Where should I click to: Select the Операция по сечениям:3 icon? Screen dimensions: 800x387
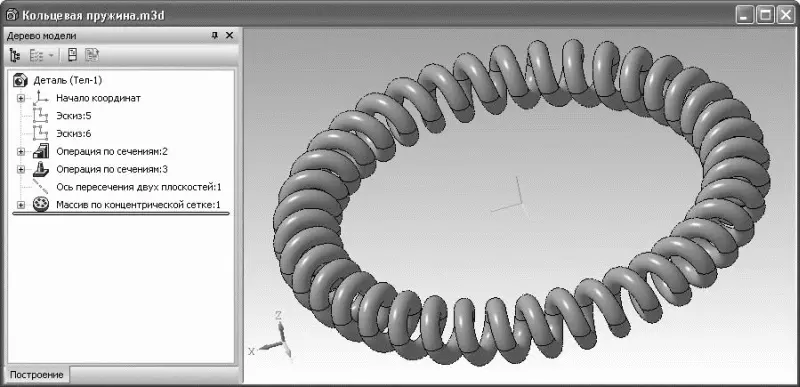pyautogui.click(x=40, y=169)
